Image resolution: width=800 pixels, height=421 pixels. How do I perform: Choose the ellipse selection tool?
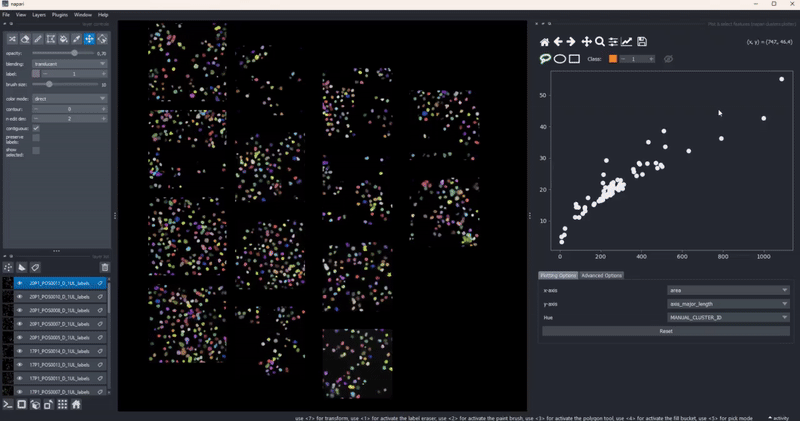pyautogui.click(x=560, y=59)
